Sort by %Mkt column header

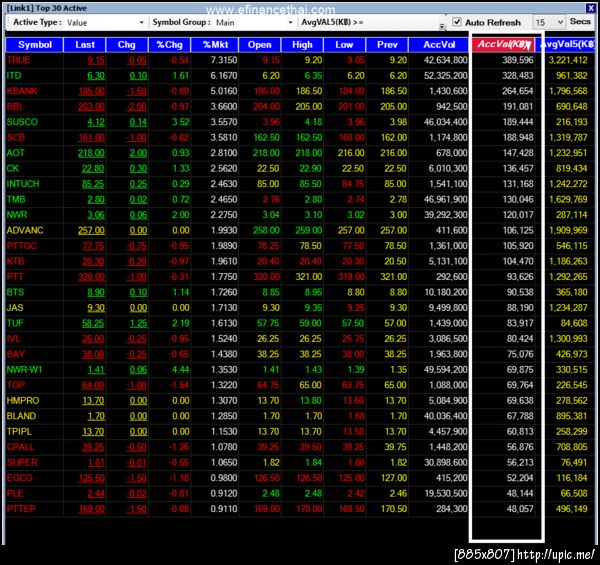tap(215, 45)
